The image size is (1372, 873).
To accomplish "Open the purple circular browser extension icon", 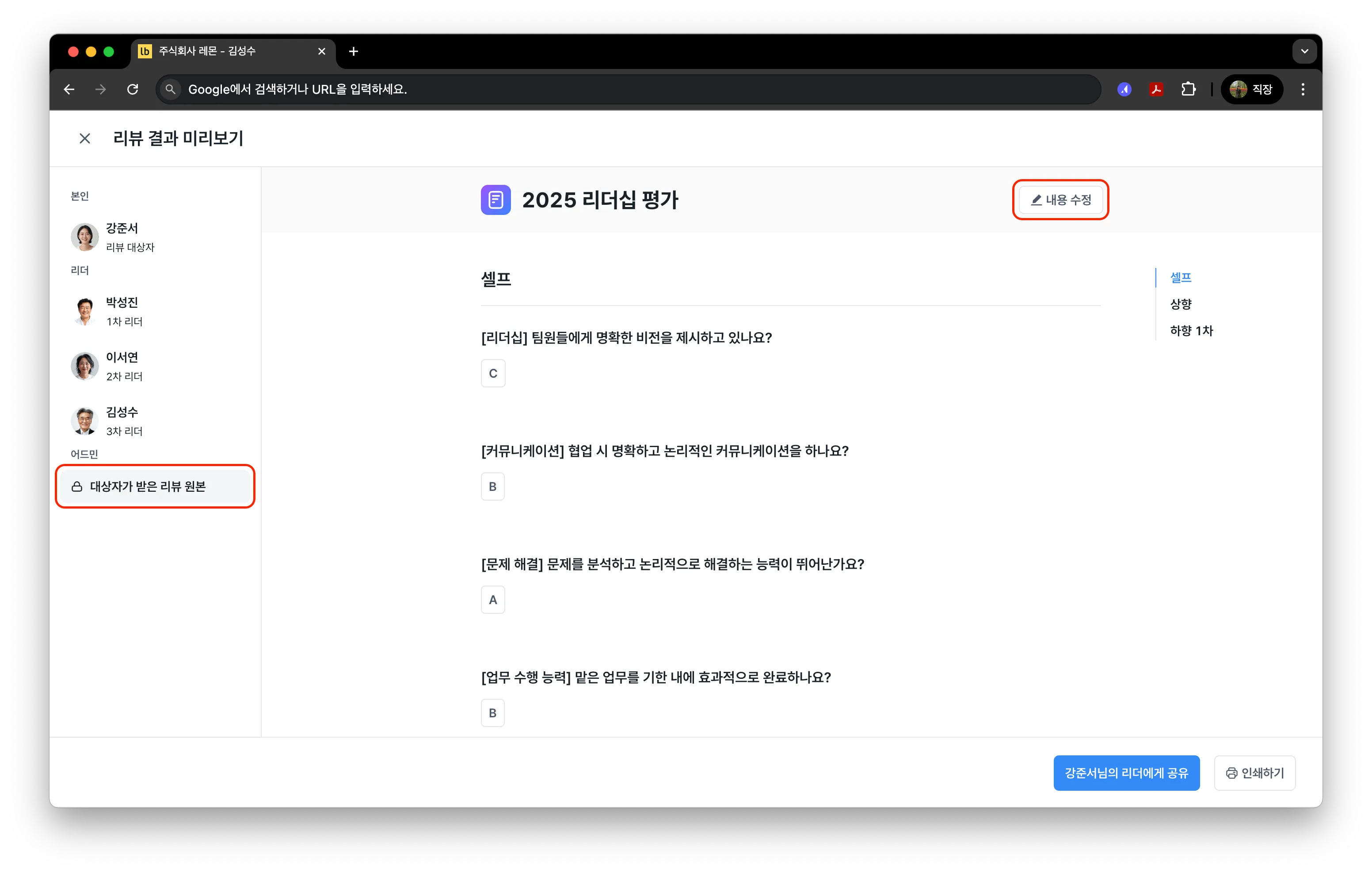I will coord(1124,89).
